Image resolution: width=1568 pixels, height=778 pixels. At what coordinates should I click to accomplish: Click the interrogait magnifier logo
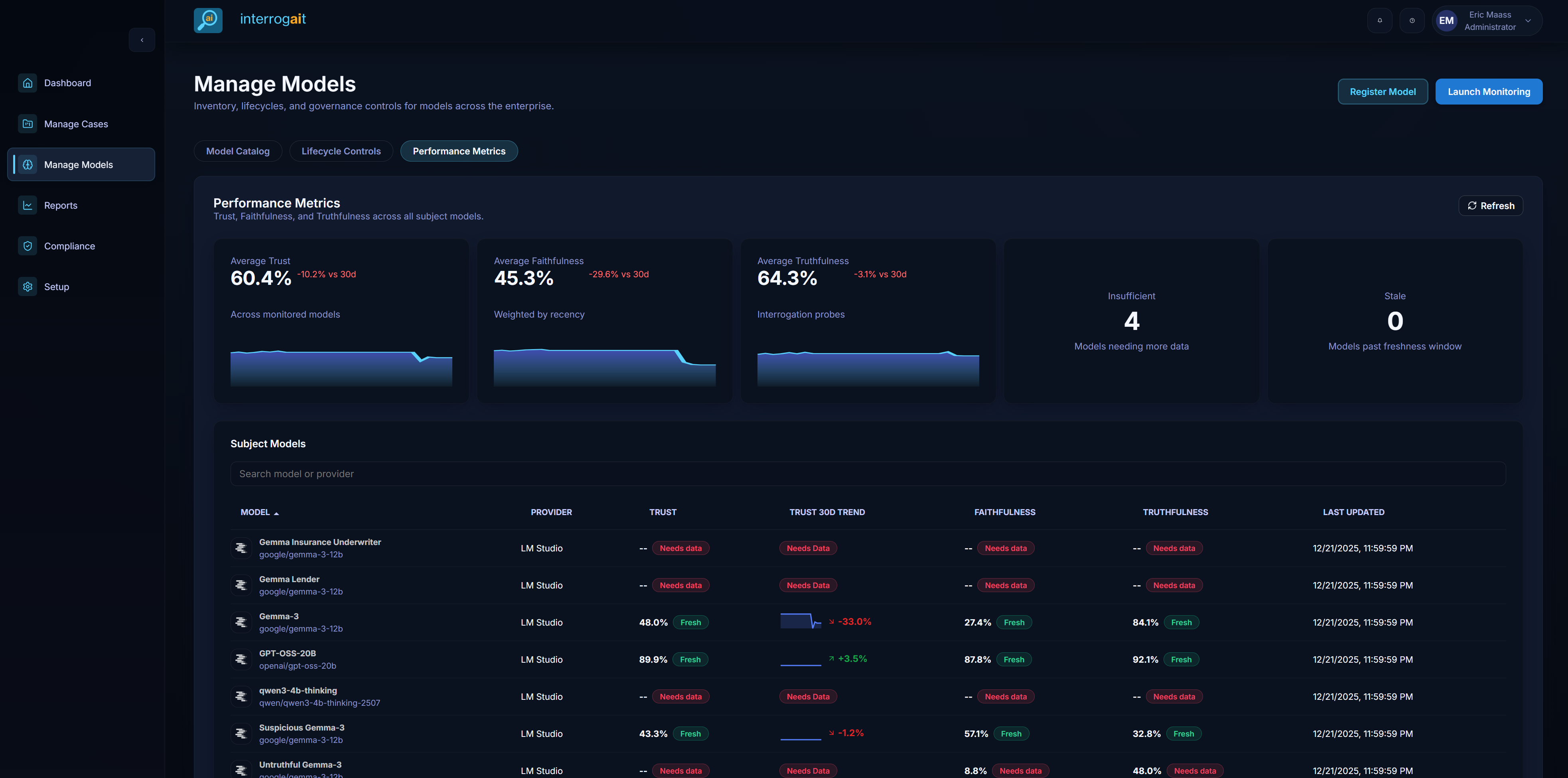[x=207, y=20]
